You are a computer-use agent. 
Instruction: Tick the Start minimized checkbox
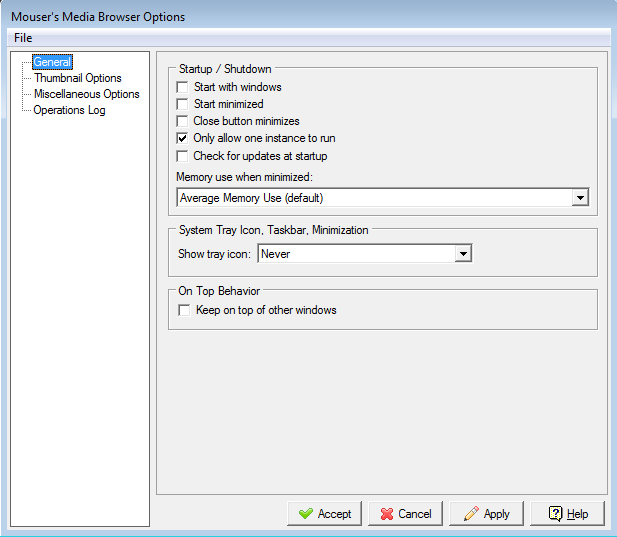pos(182,104)
